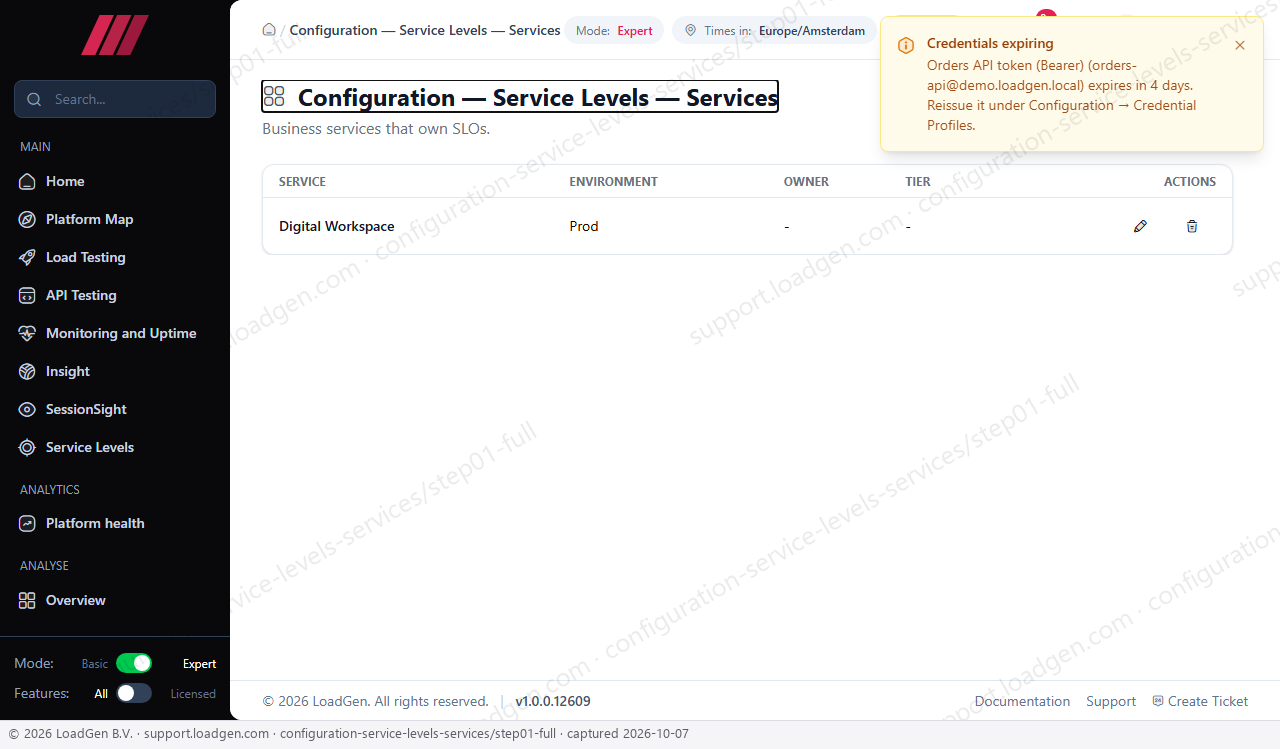
Task: Click Create Ticket in footer
Action: (x=1200, y=701)
